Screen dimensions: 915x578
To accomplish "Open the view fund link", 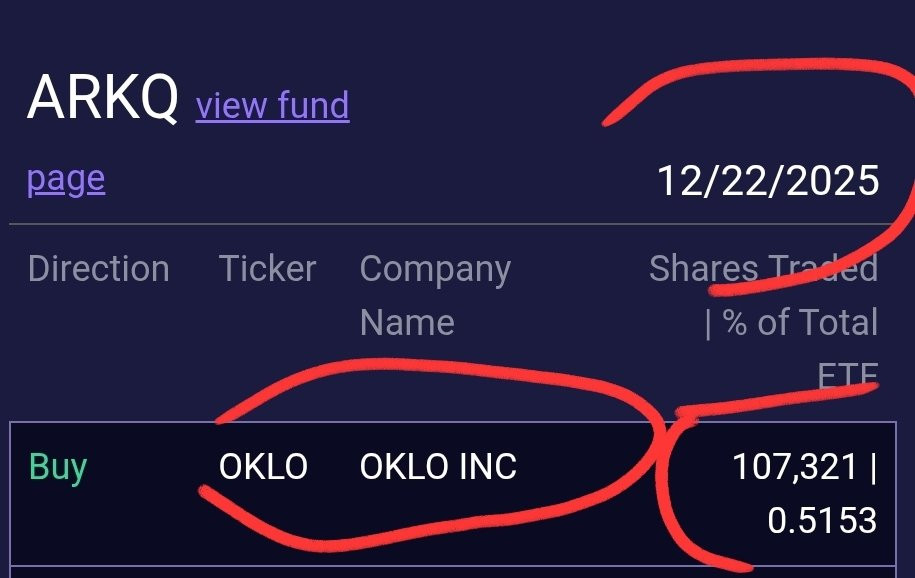I will pyautogui.click(x=272, y=105).
